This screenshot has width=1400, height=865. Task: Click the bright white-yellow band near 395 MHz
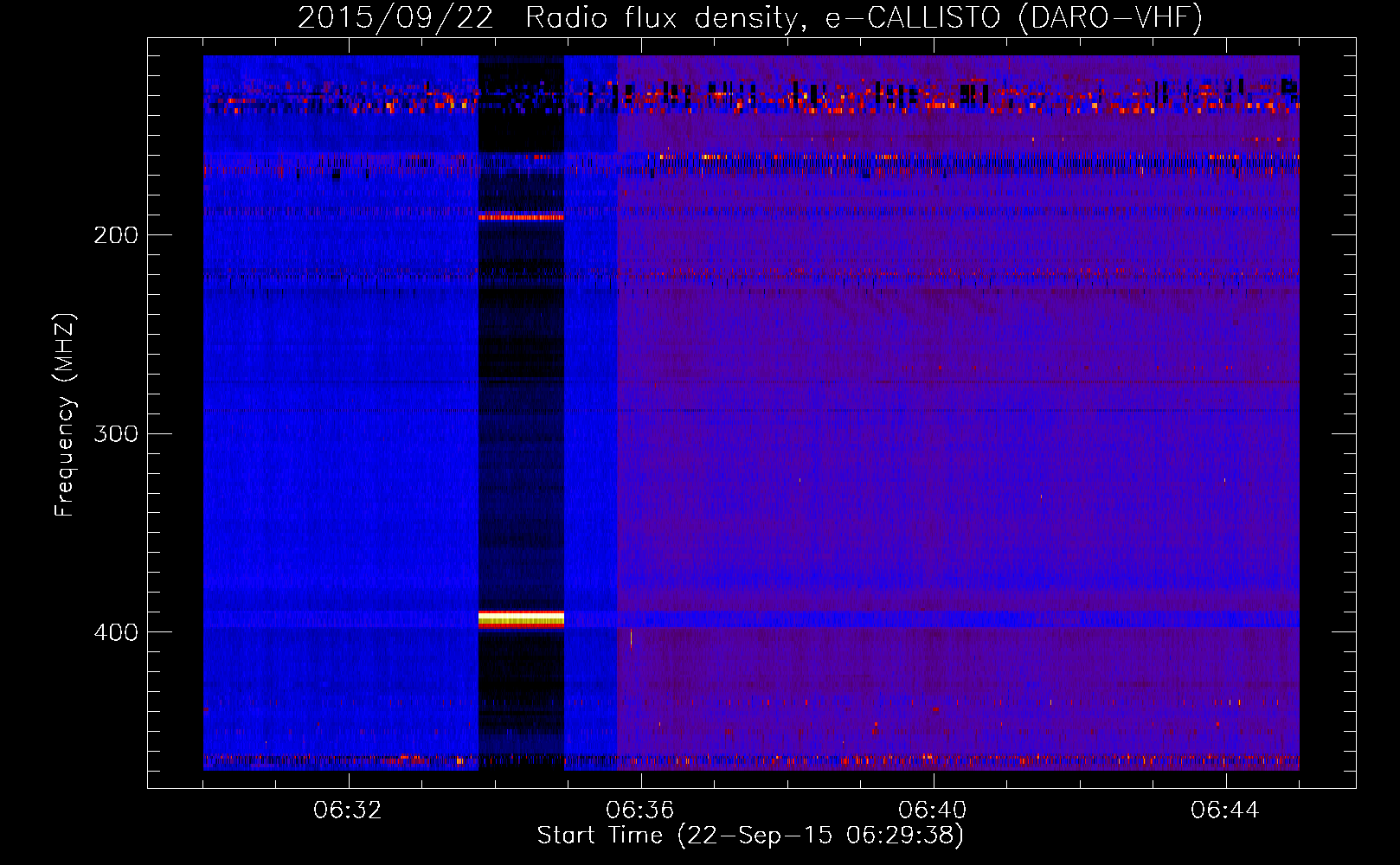[x=521, y=618]
